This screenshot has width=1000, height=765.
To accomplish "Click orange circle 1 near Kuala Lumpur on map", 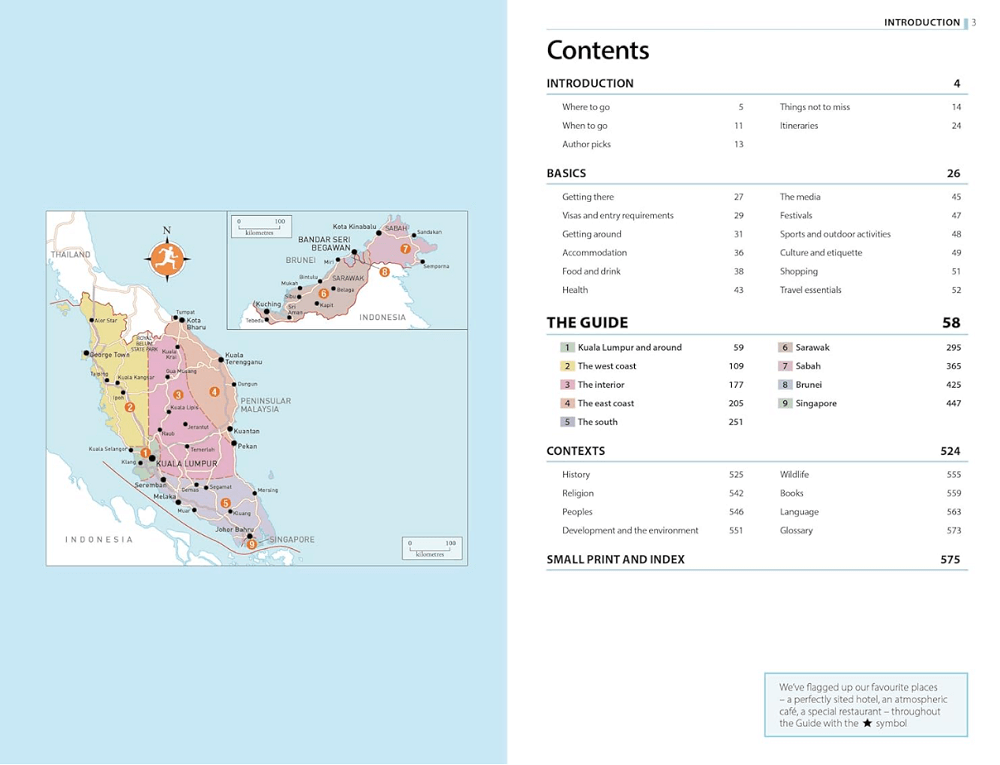I will click(x=145, y=453).
